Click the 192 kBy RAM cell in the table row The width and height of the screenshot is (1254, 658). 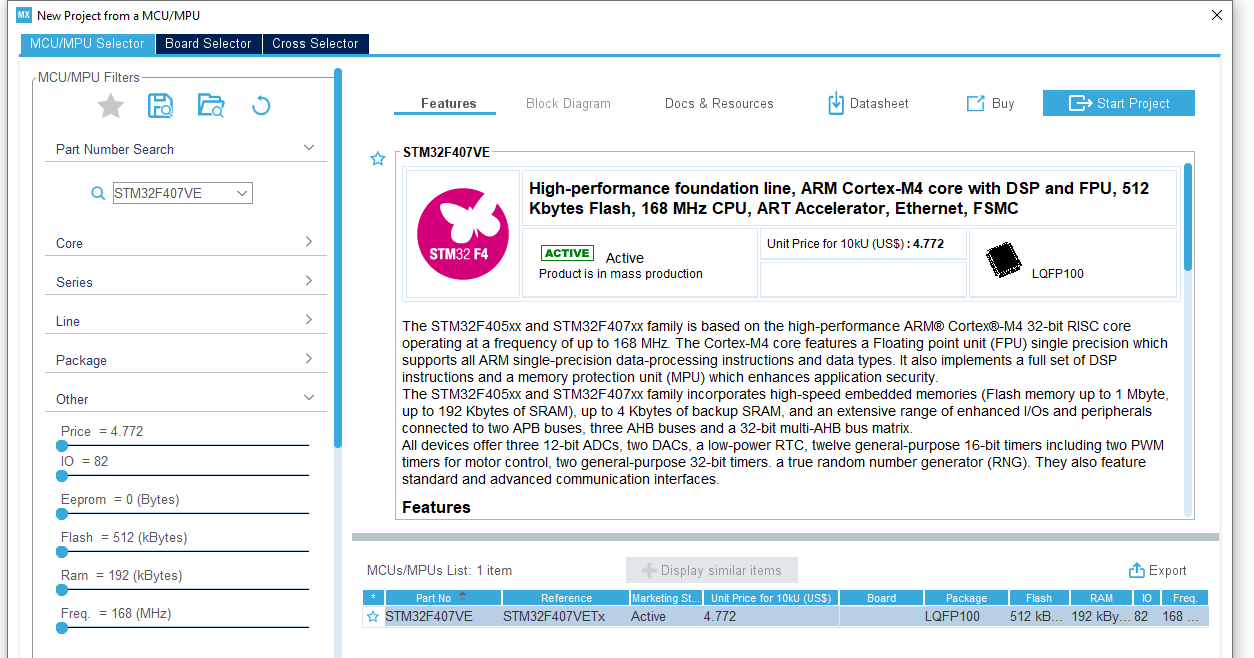pos(1100,617)
